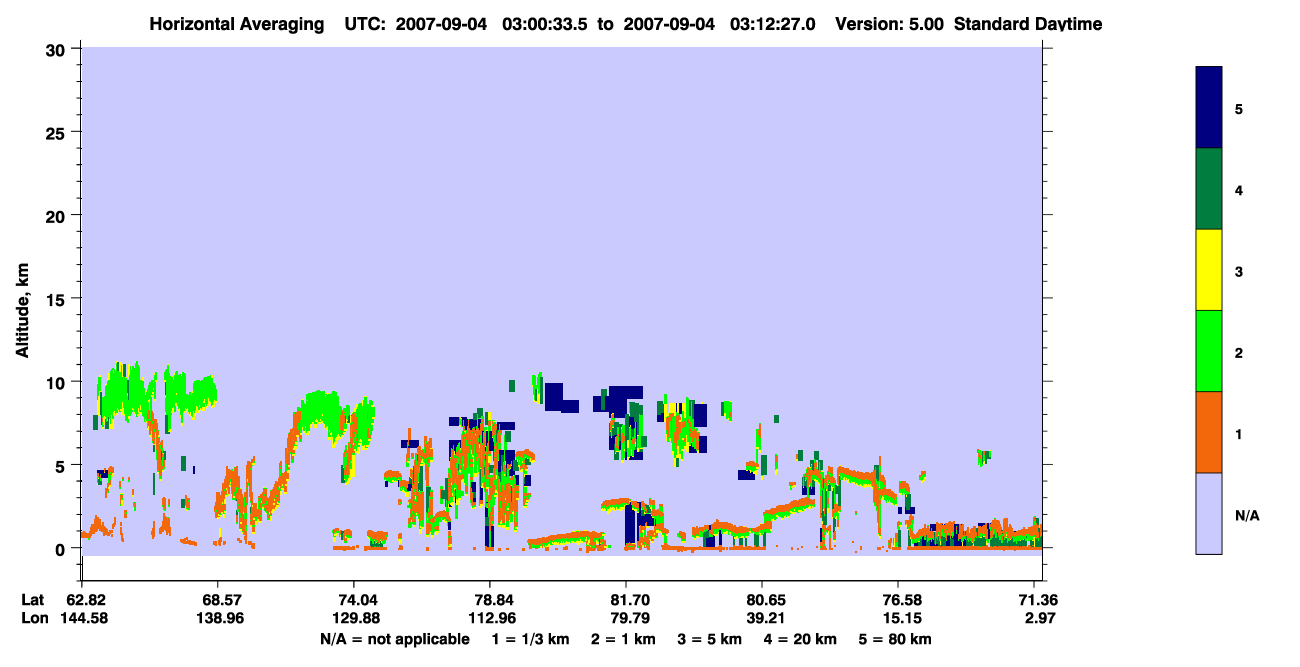Screen dimensions: 1300x667
Task: Click 'Standard Daytime' in the title
Action: pyautogui.click(x=1028, y=23)
